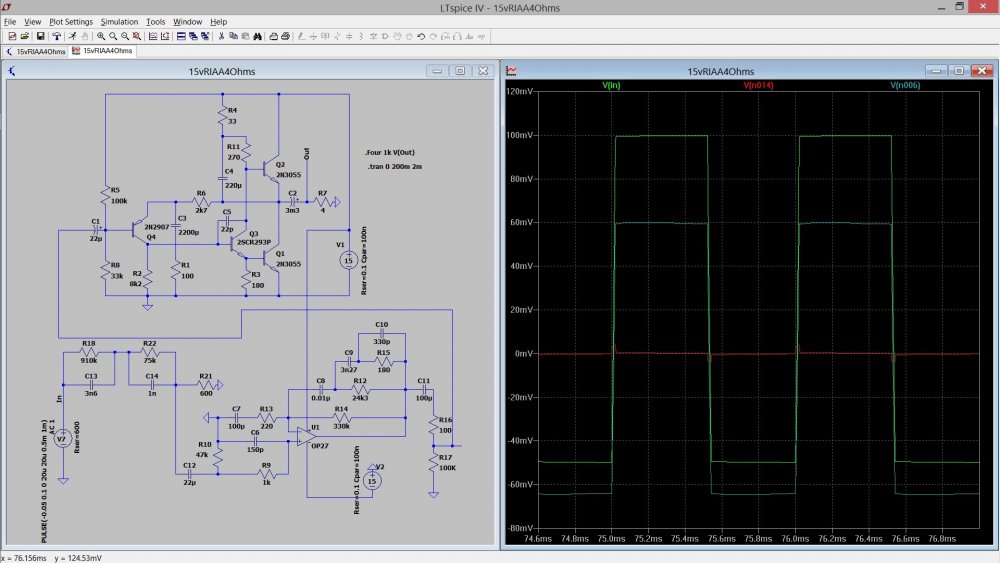Screen dimensions: 1000x563
Task: Select the waveform 15vRIAA4Ohms tab
Action: 102,50
